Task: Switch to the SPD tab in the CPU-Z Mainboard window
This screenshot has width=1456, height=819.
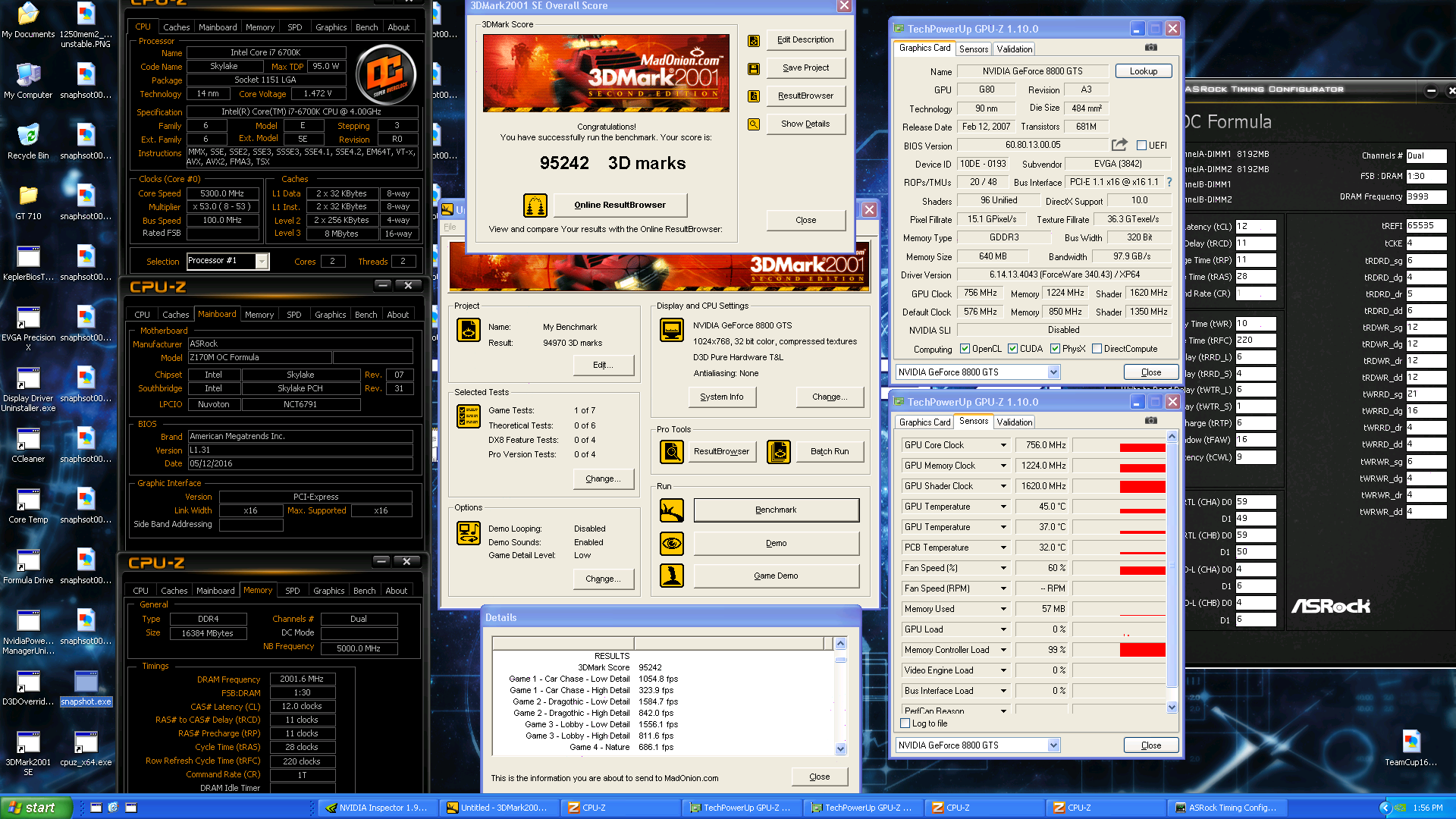Action: pos(294,315)
